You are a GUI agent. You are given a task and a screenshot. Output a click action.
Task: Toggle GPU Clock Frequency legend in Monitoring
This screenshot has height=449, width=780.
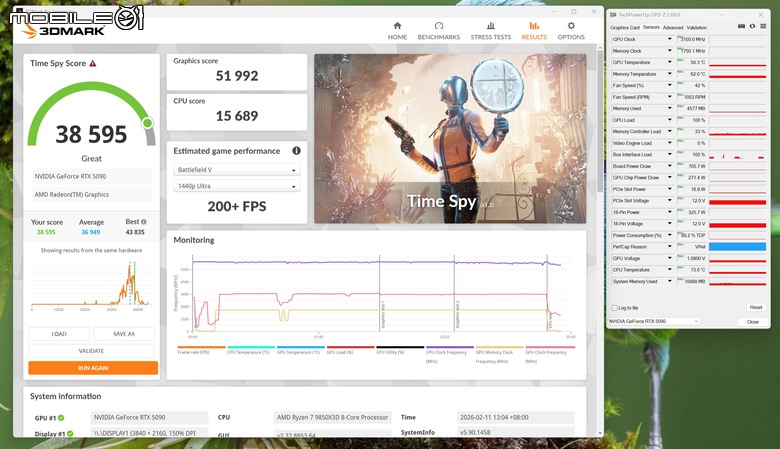[x=550, y=355]
